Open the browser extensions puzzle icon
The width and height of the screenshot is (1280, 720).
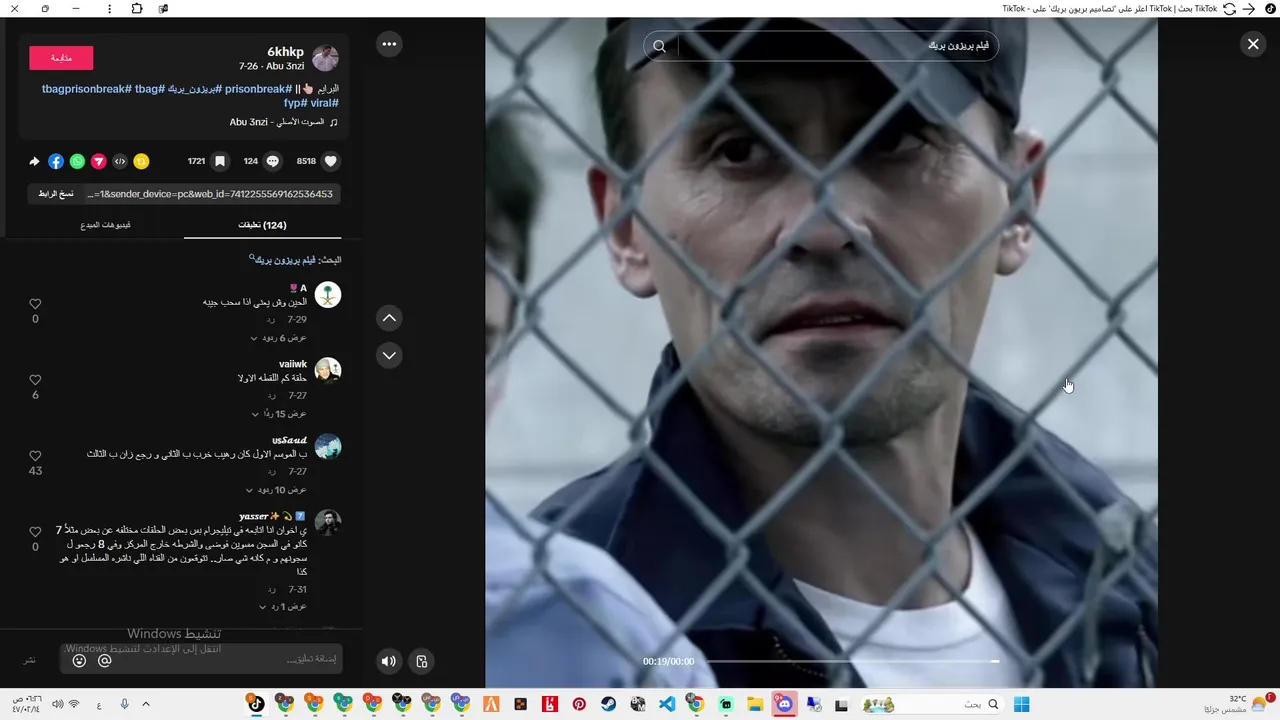coord(137,8)
